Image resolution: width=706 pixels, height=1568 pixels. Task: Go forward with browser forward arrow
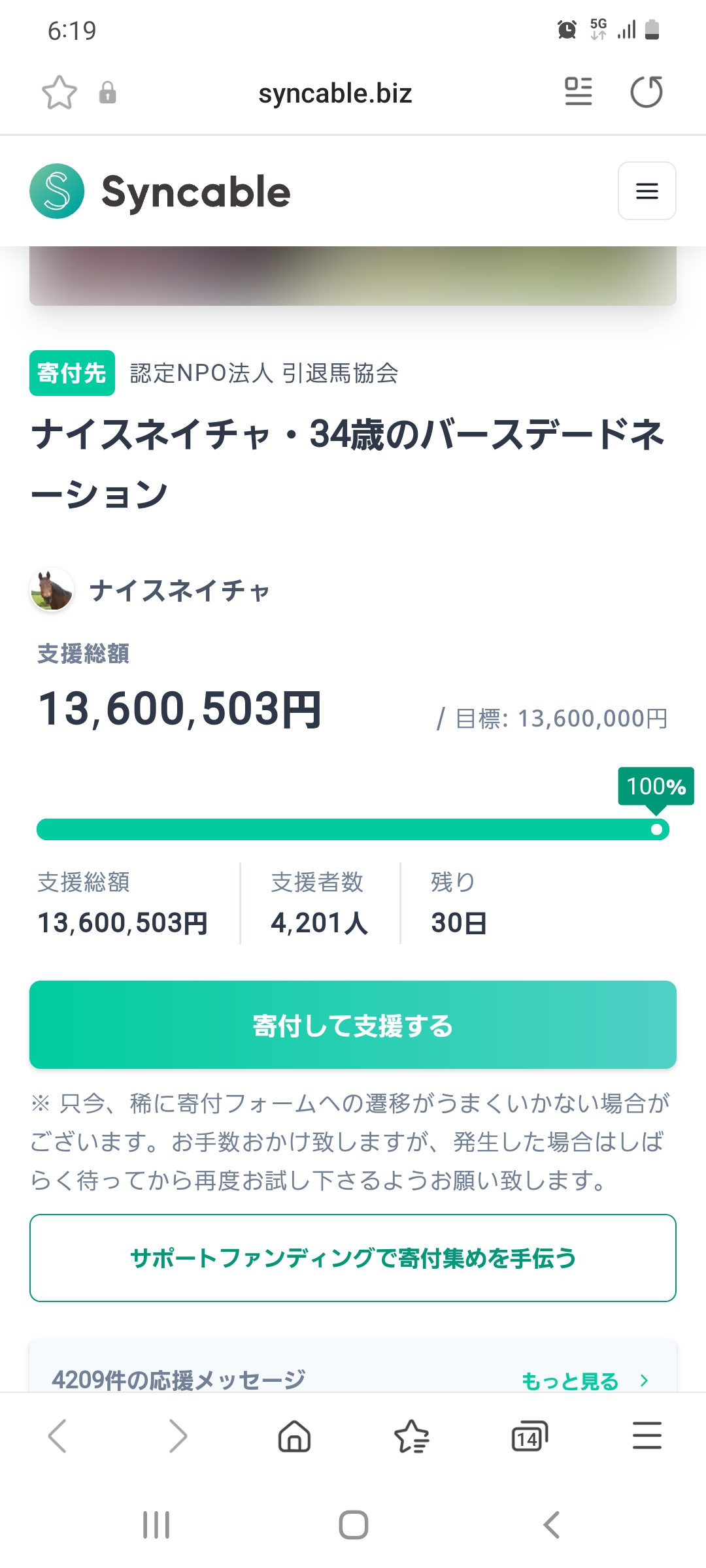[177, 1436]
